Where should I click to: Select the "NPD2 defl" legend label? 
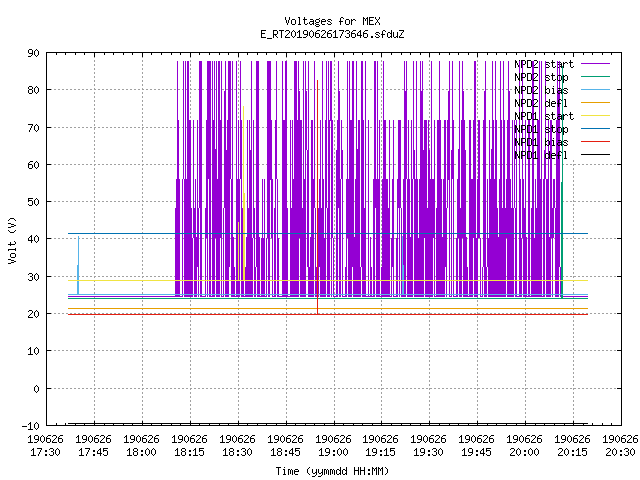[x=541, y=103]
